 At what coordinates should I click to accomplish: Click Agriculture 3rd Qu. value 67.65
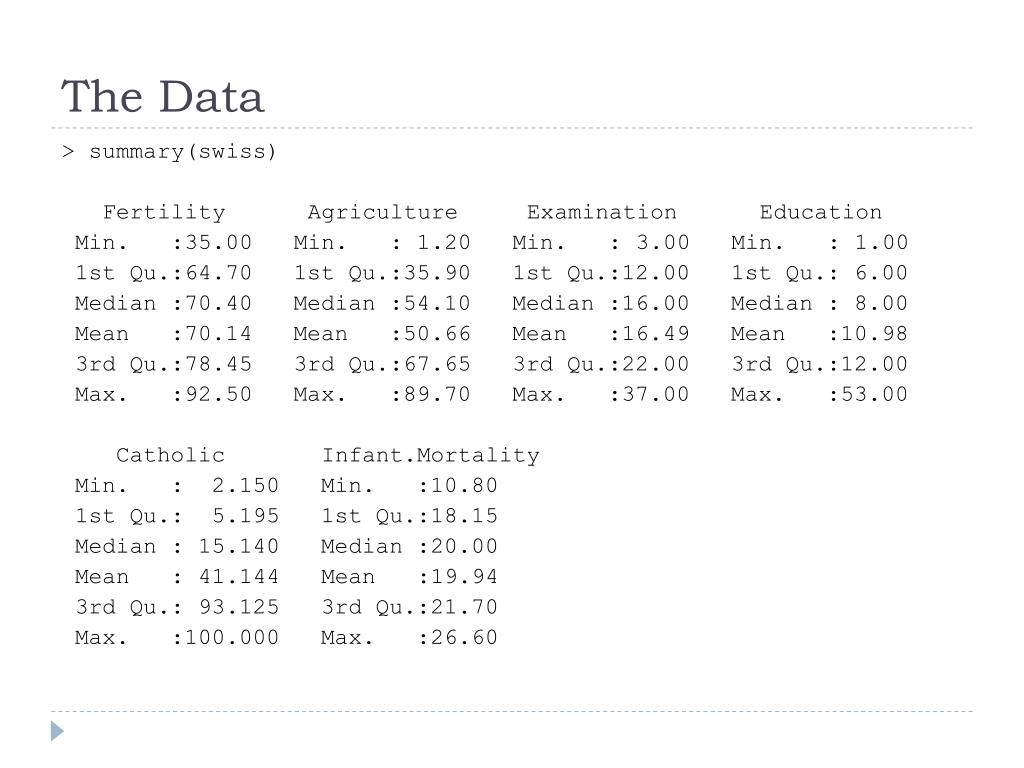(437, 364)
